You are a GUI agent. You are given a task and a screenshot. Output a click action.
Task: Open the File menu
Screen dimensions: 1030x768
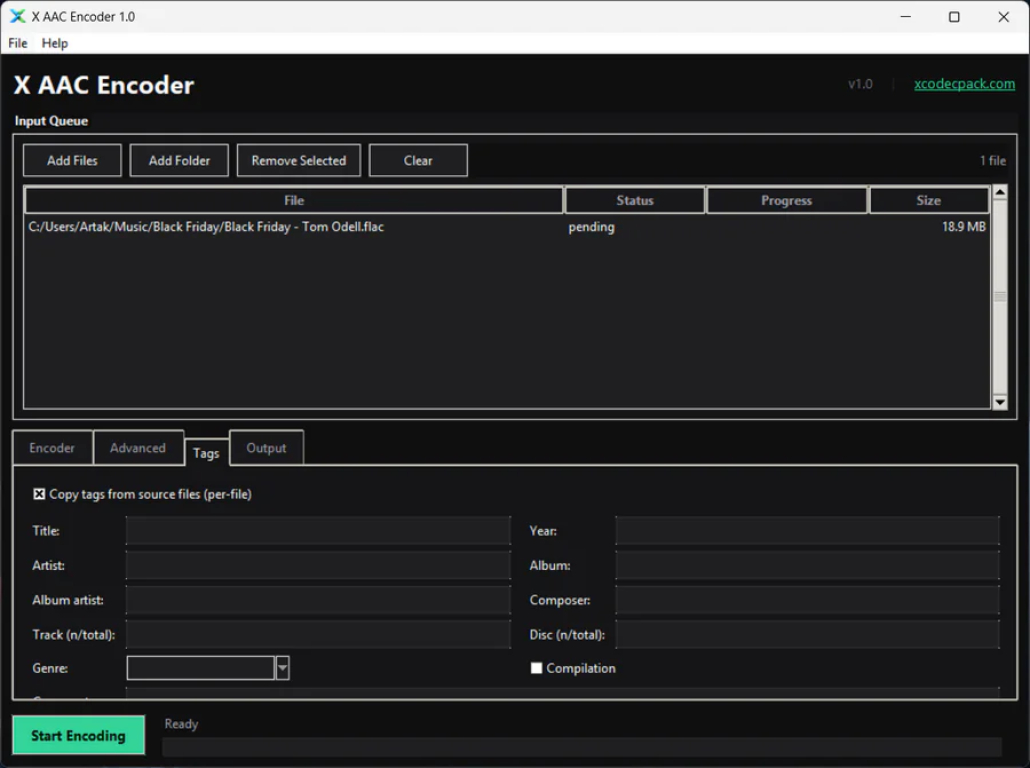click(x=18, y=43)
